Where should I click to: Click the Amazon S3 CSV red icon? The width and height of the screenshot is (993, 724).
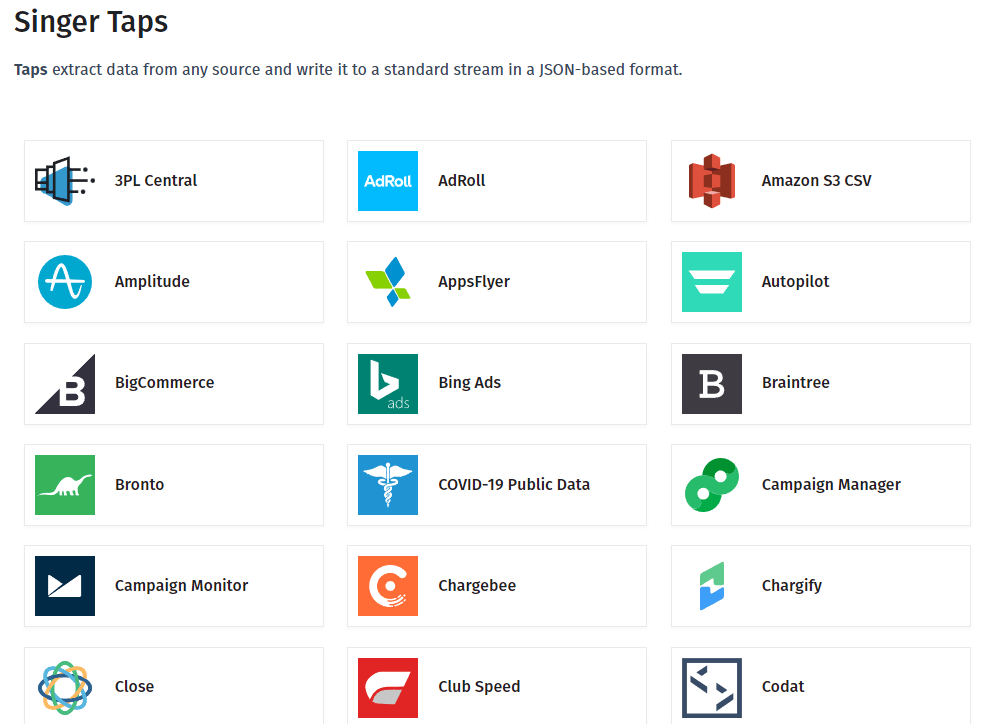[x=711, y=181]
